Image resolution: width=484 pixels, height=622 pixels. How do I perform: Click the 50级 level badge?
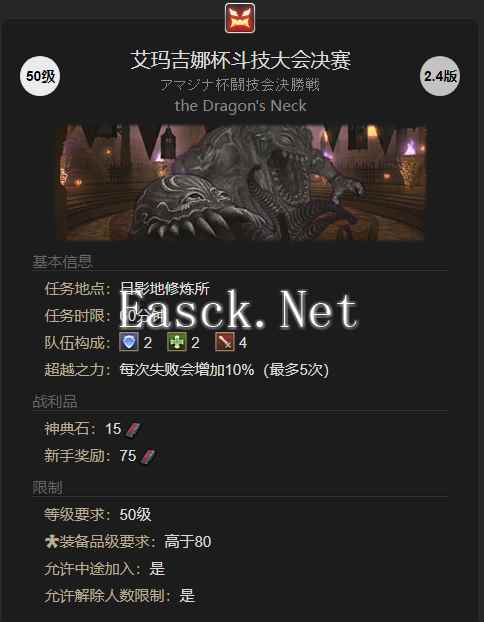pyautogui.click(x=40, y=76)
